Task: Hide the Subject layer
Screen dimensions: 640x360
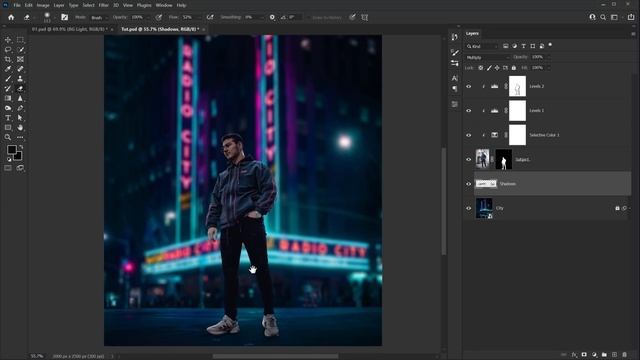Action: pos(469,160)
